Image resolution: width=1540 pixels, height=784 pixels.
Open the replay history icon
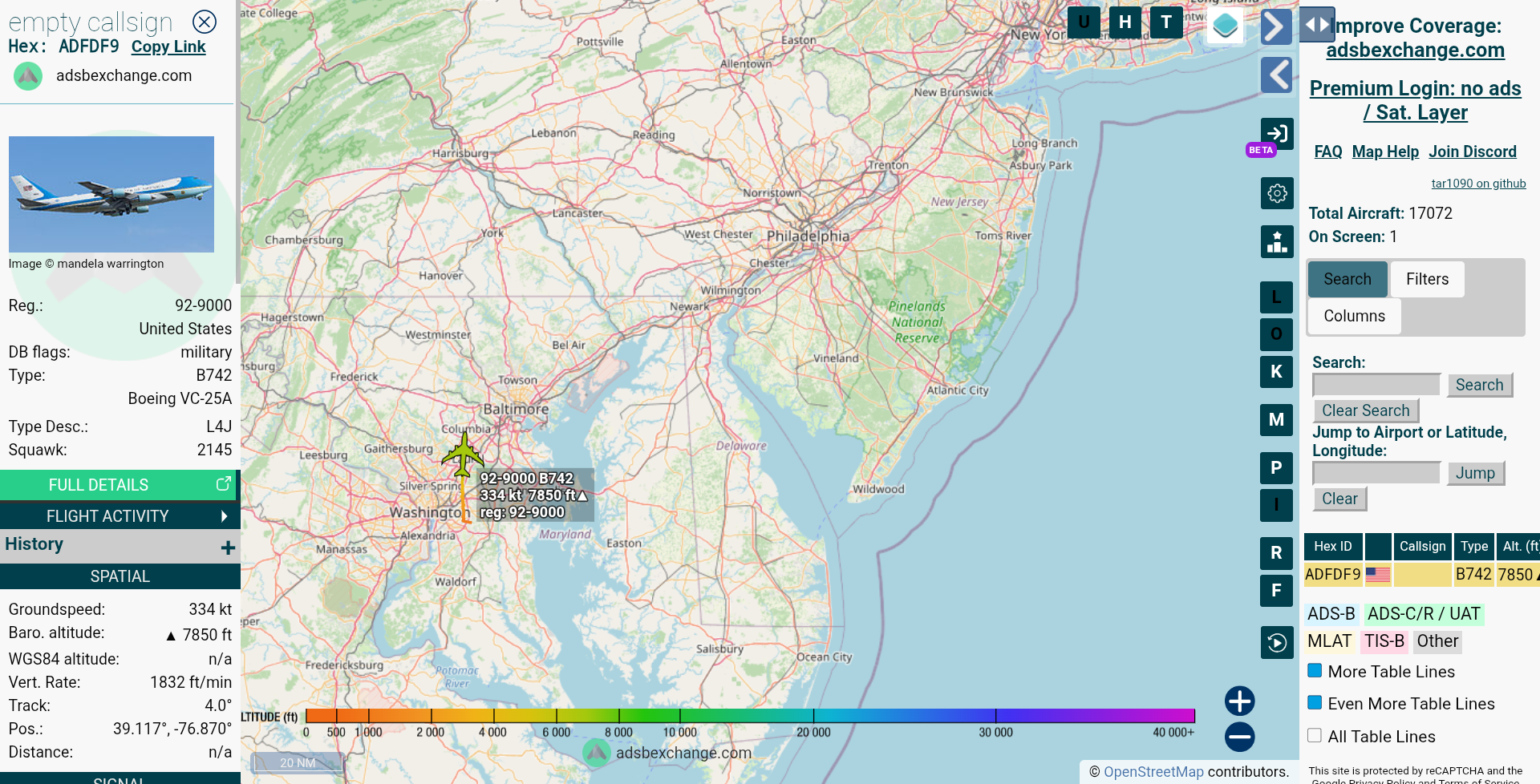point(1277,642)
